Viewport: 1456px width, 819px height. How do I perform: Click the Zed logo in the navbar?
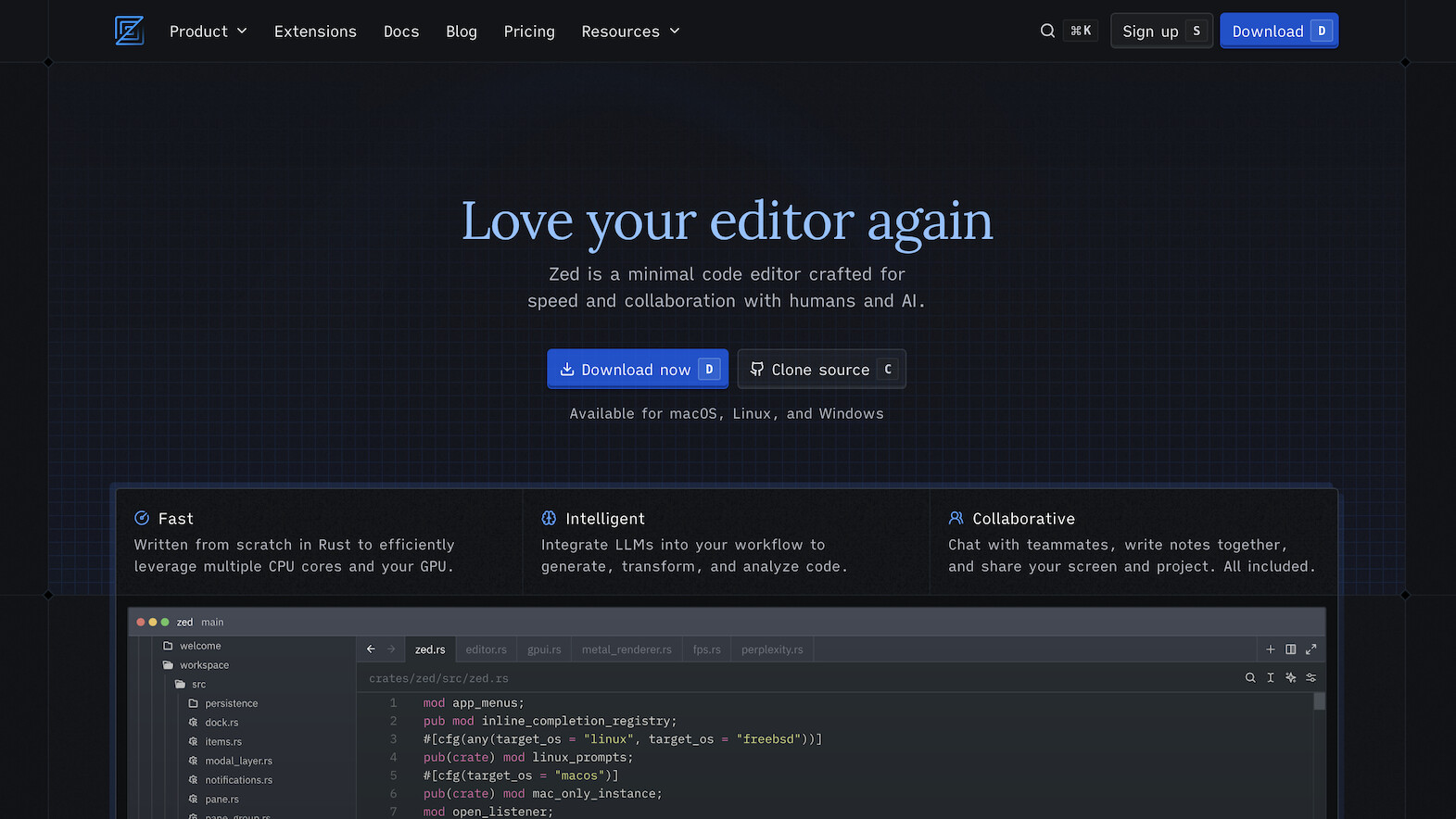pos(129,31)
